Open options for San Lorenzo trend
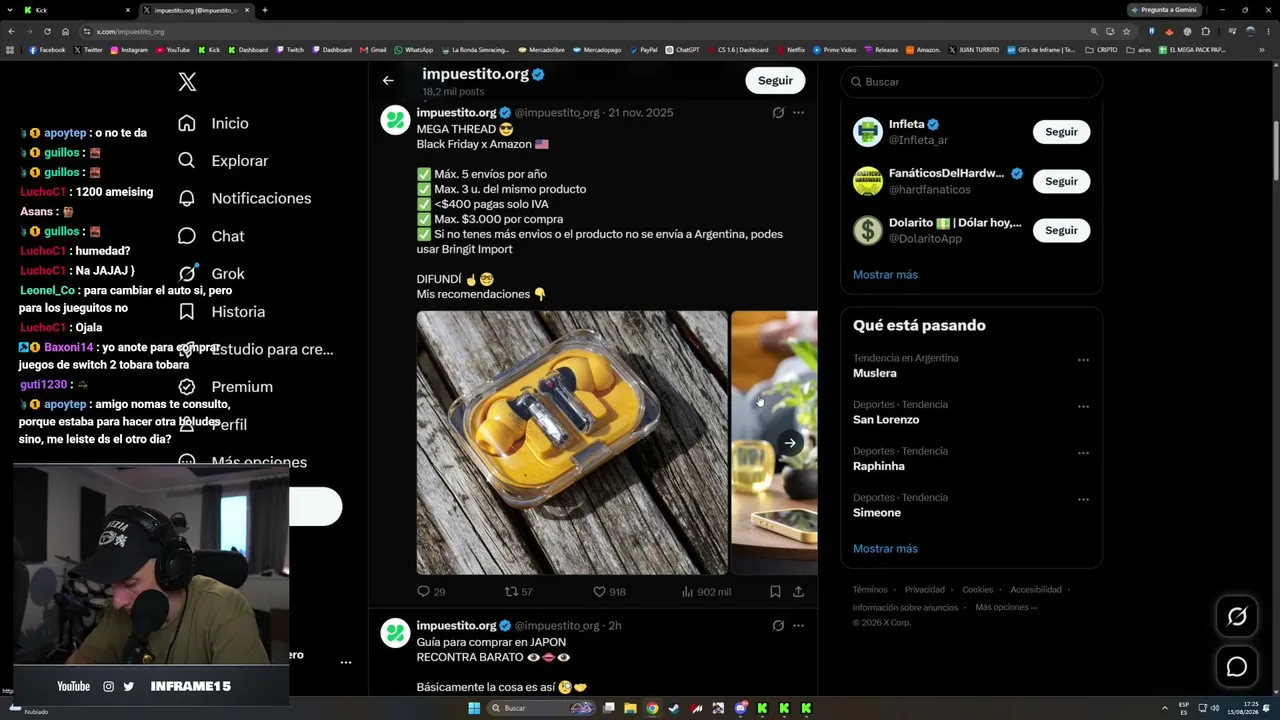1280x720 pixels. coord(1083,407)
